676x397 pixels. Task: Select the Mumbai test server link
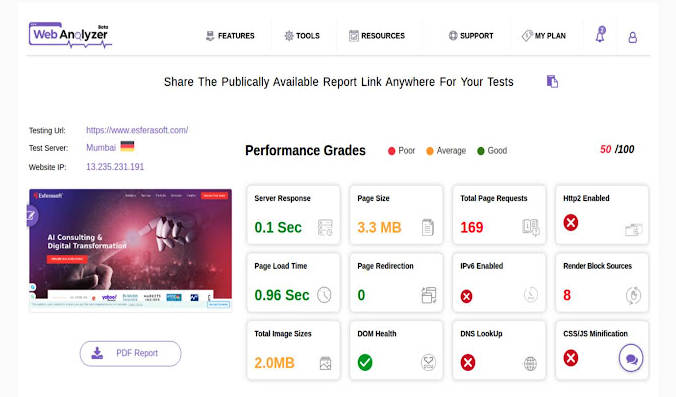(x=101, y=148)
